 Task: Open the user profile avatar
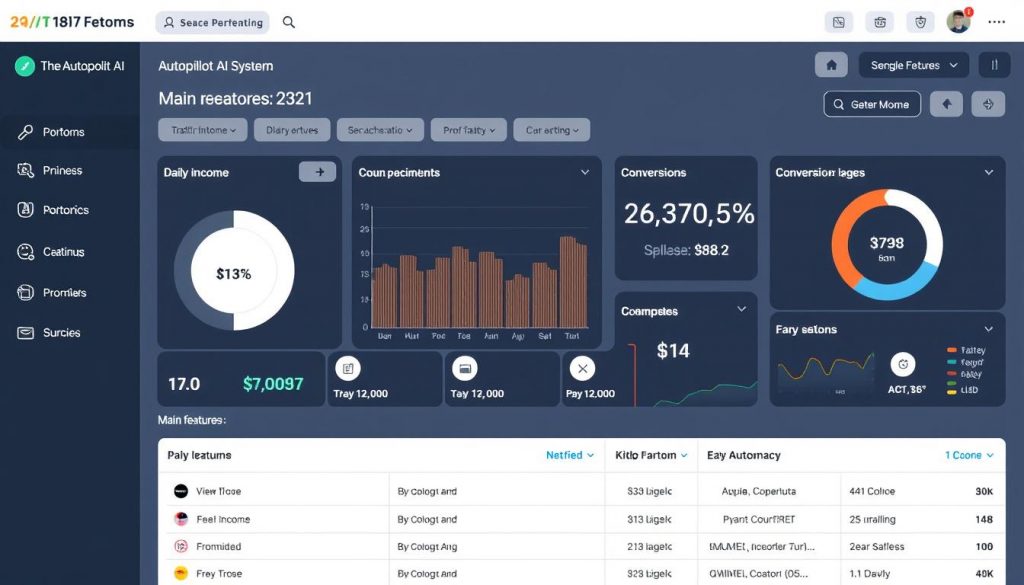[958, 22]
